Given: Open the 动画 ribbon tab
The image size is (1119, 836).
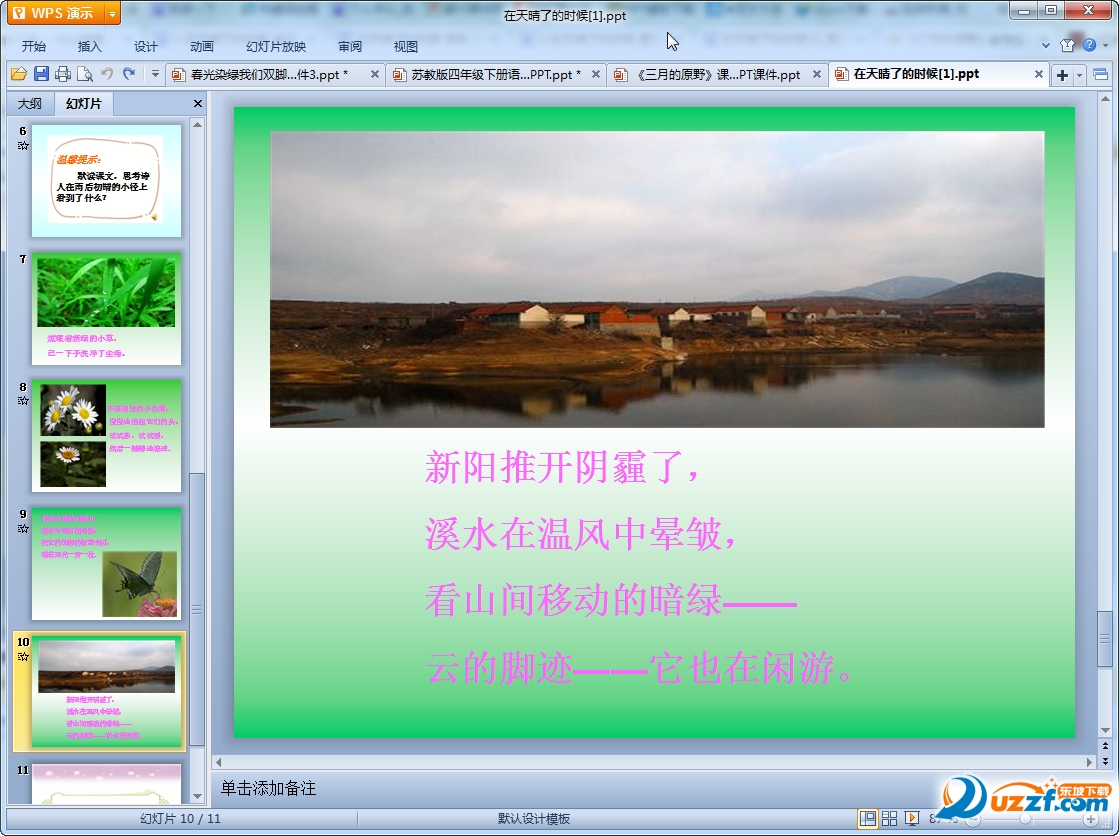Looking at the screenshot, I should coord(202,46).
